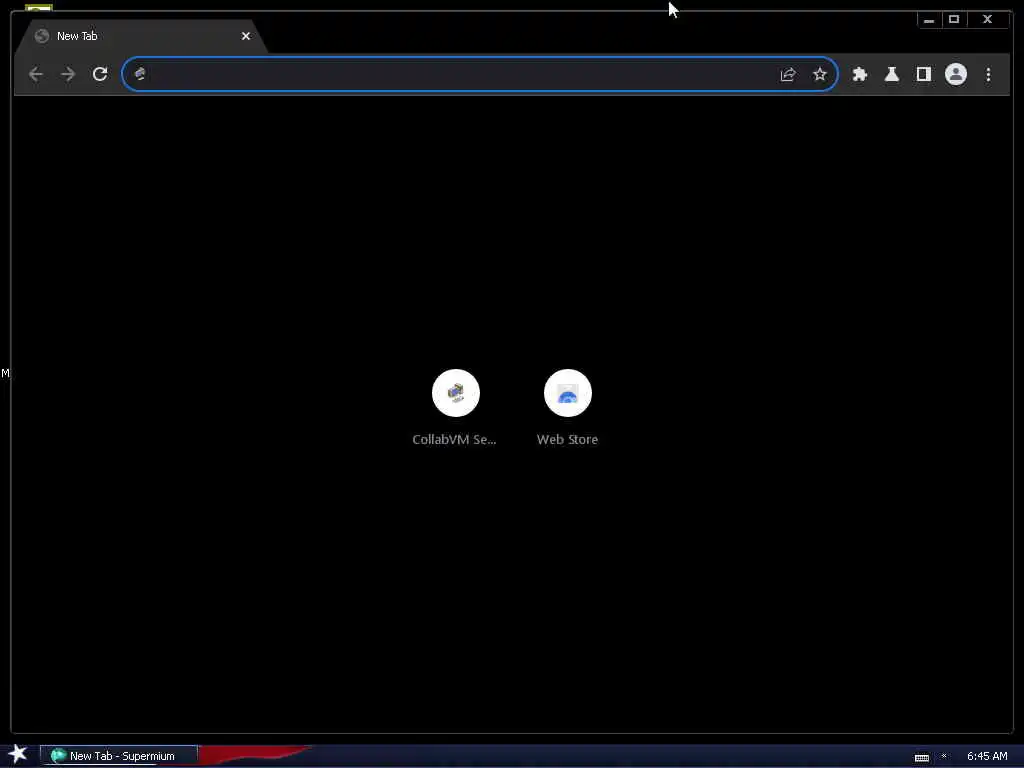Close the Supermium window
This screenshot has height=768, width=1024.
[x=987, y=20]
